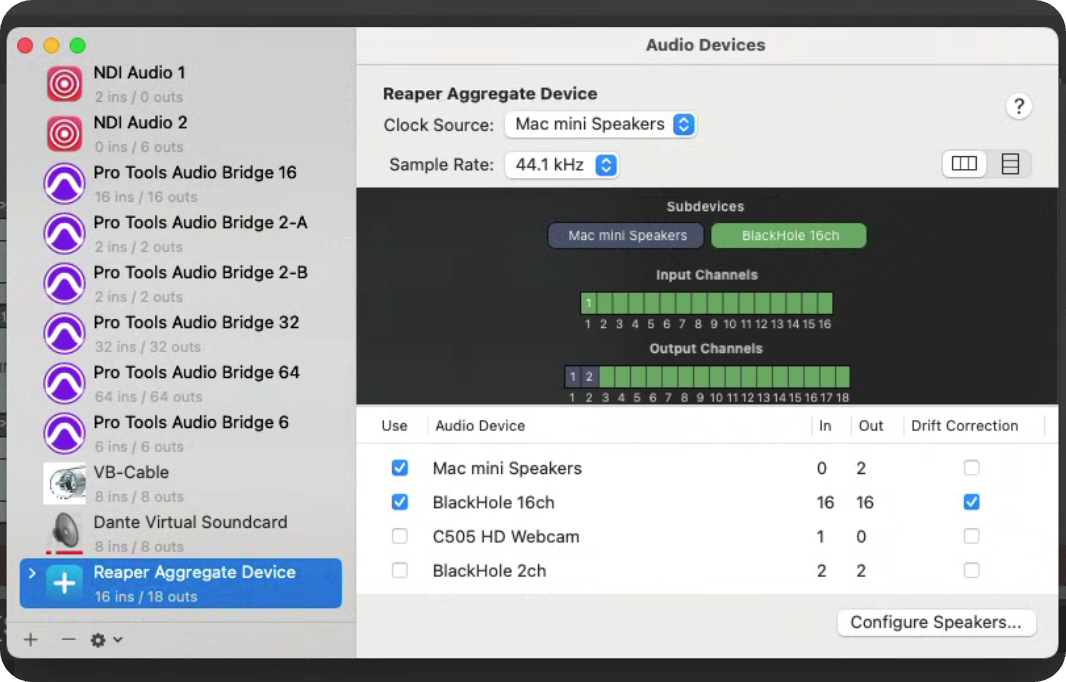Select the Dante Virtual Soundcard name
Screen dimensions: 1066x682
[190, 523]
